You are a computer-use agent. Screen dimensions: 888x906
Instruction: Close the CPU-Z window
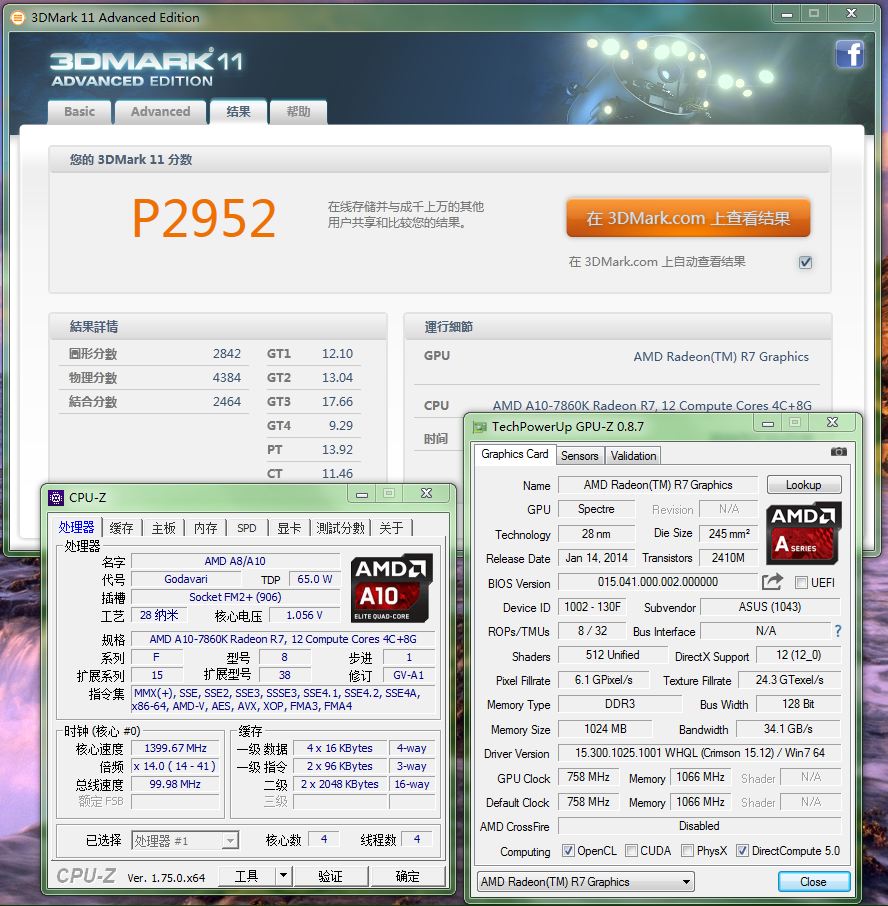(x=426, y=493)
